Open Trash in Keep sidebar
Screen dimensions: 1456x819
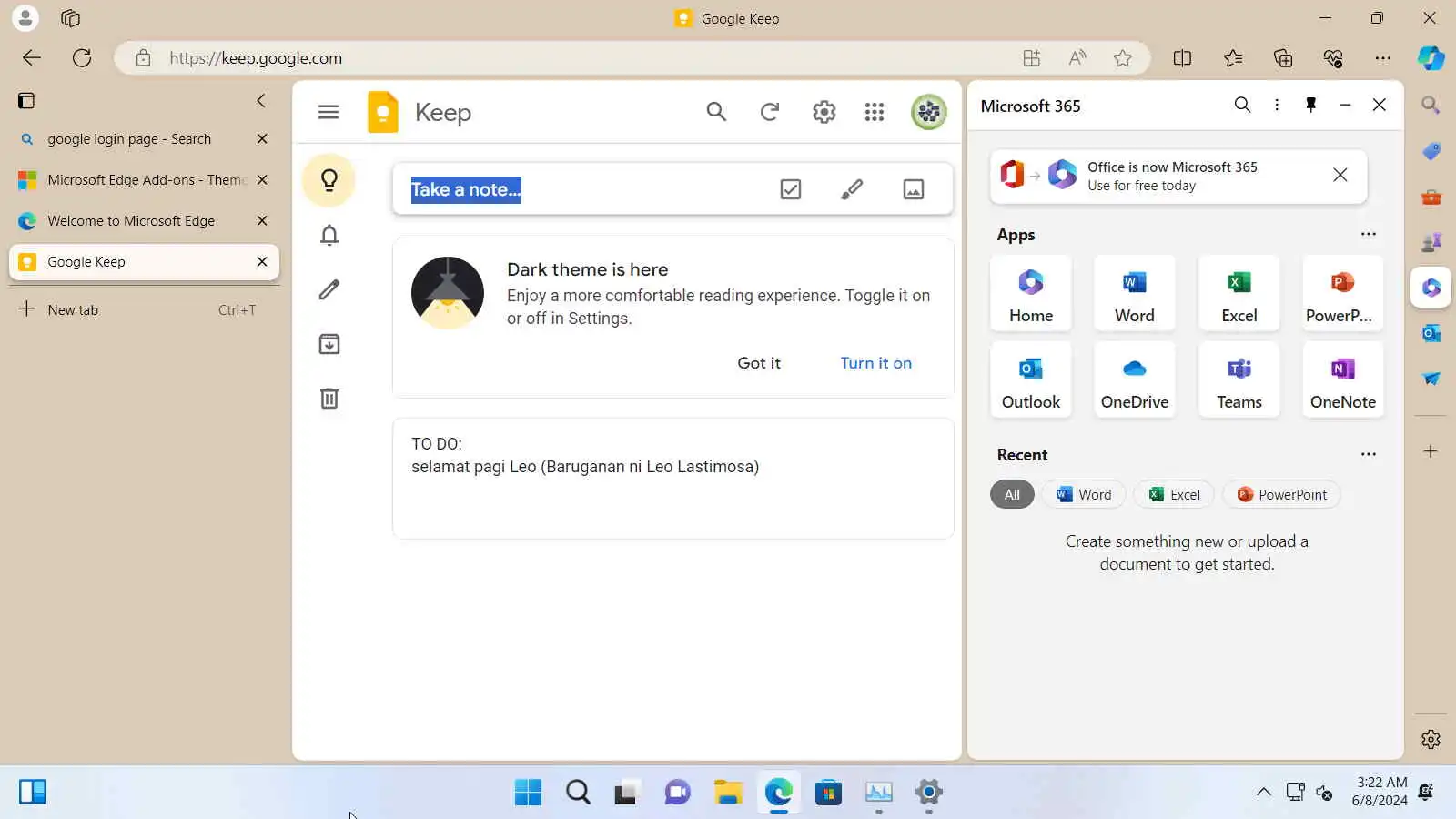pyautogui.click(x=329, y=399)
